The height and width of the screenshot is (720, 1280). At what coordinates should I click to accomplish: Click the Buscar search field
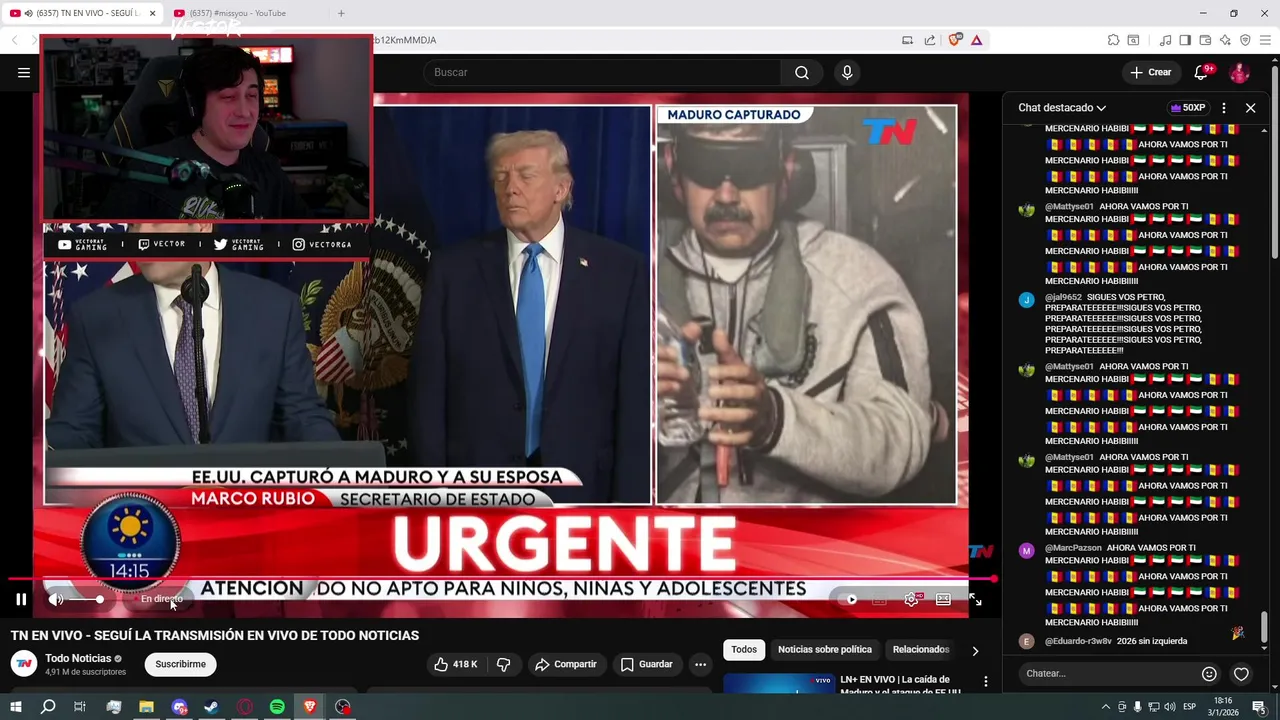pos(602,72)
